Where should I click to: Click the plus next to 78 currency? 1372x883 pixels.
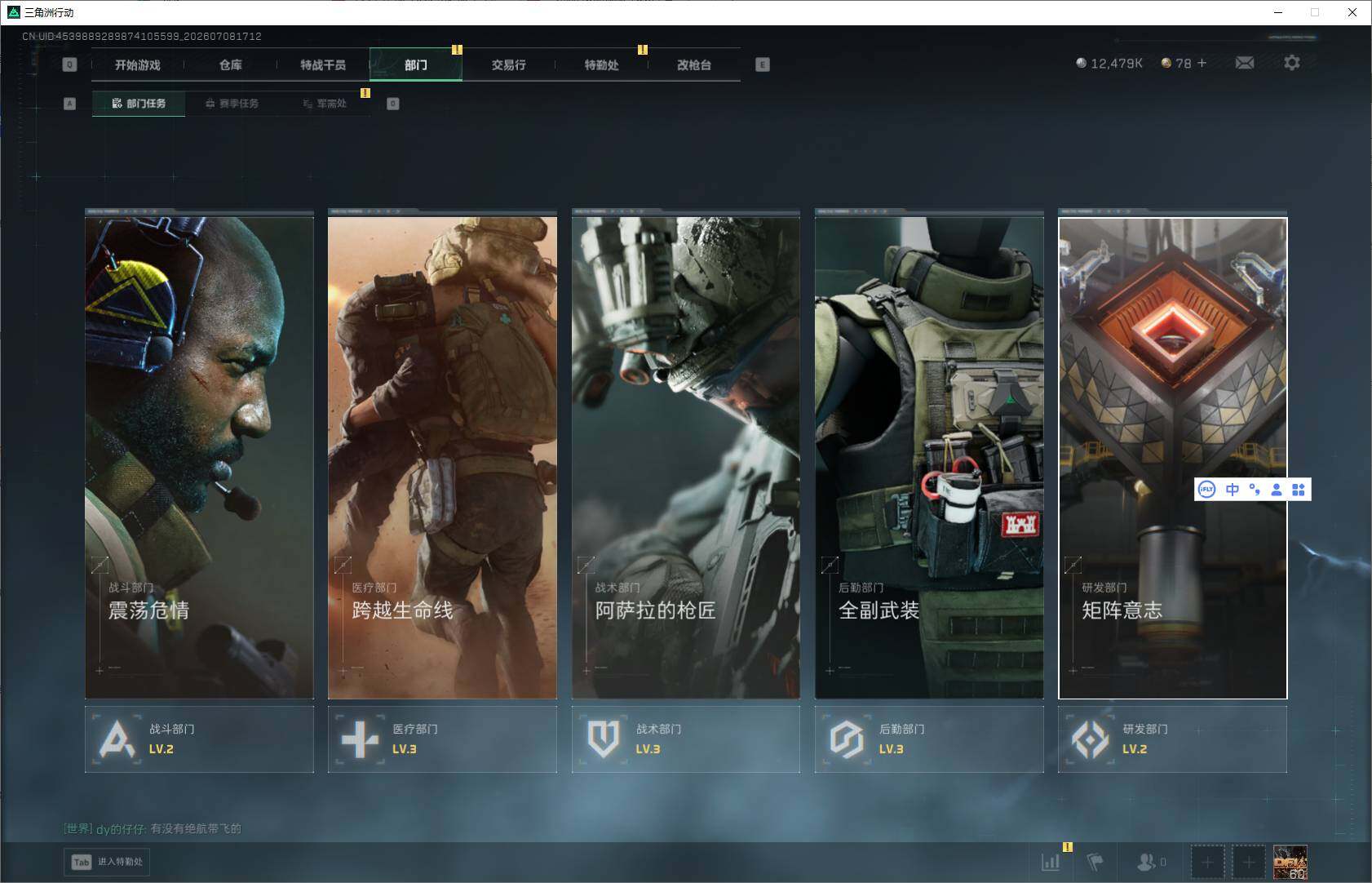tap(1202, 63)
